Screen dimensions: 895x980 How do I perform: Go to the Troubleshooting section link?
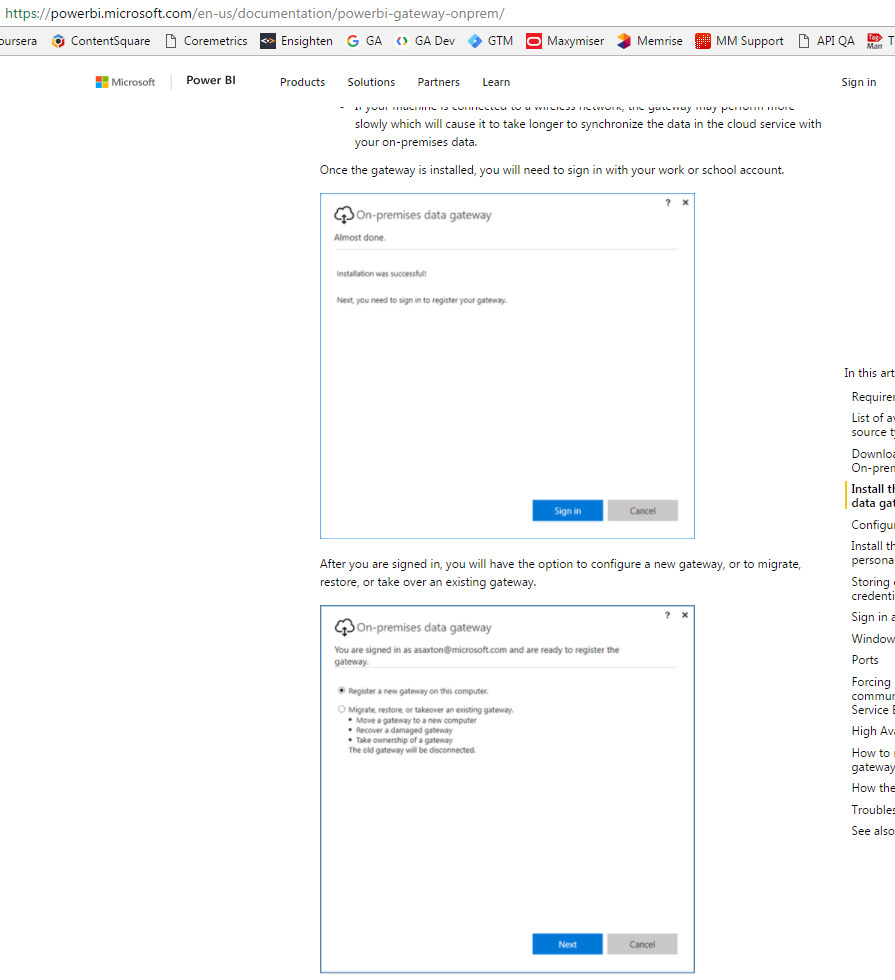click(x=872, y=809)
